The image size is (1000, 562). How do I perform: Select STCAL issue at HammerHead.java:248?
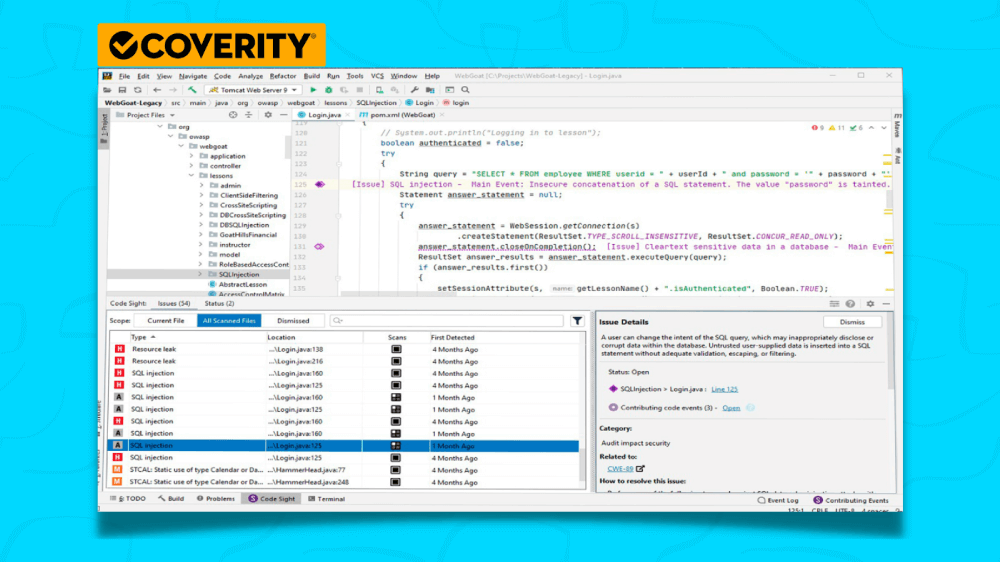point(345,482)
